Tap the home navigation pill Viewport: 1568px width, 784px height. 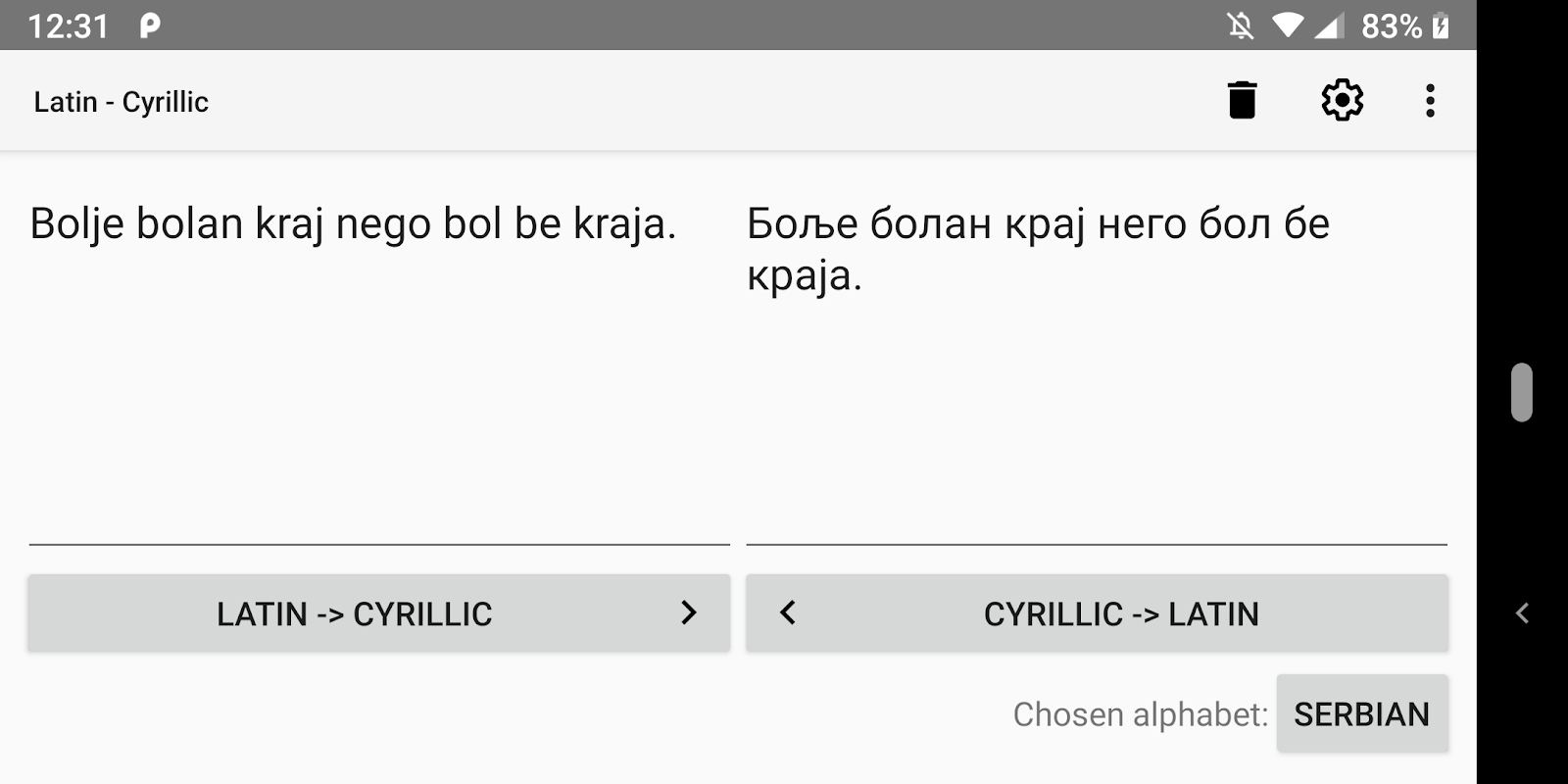(x=1521, y=392)
